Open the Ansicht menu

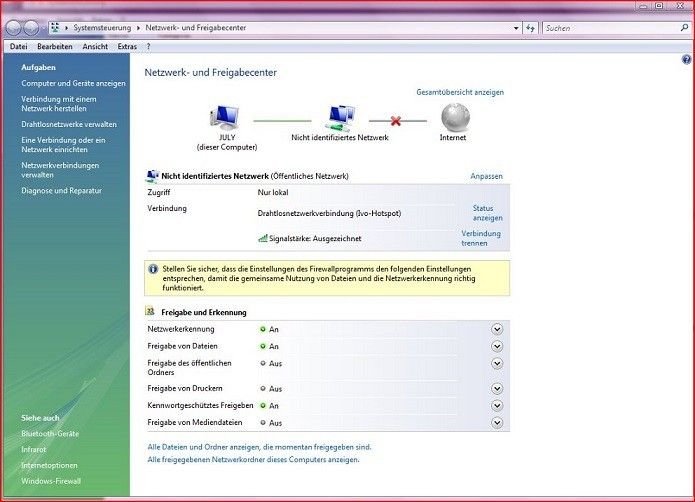95,47
